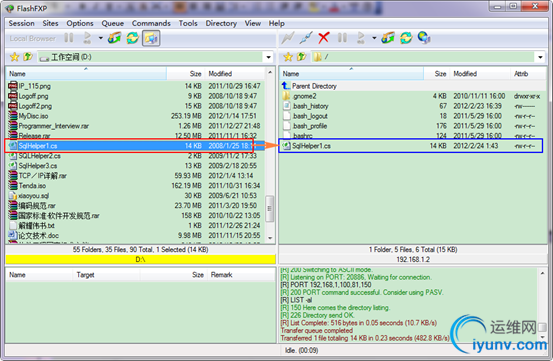This screenshot has width=553, height=361.
Task: Select the local file 论文技术.doc
Action: (x=135, y=235)
